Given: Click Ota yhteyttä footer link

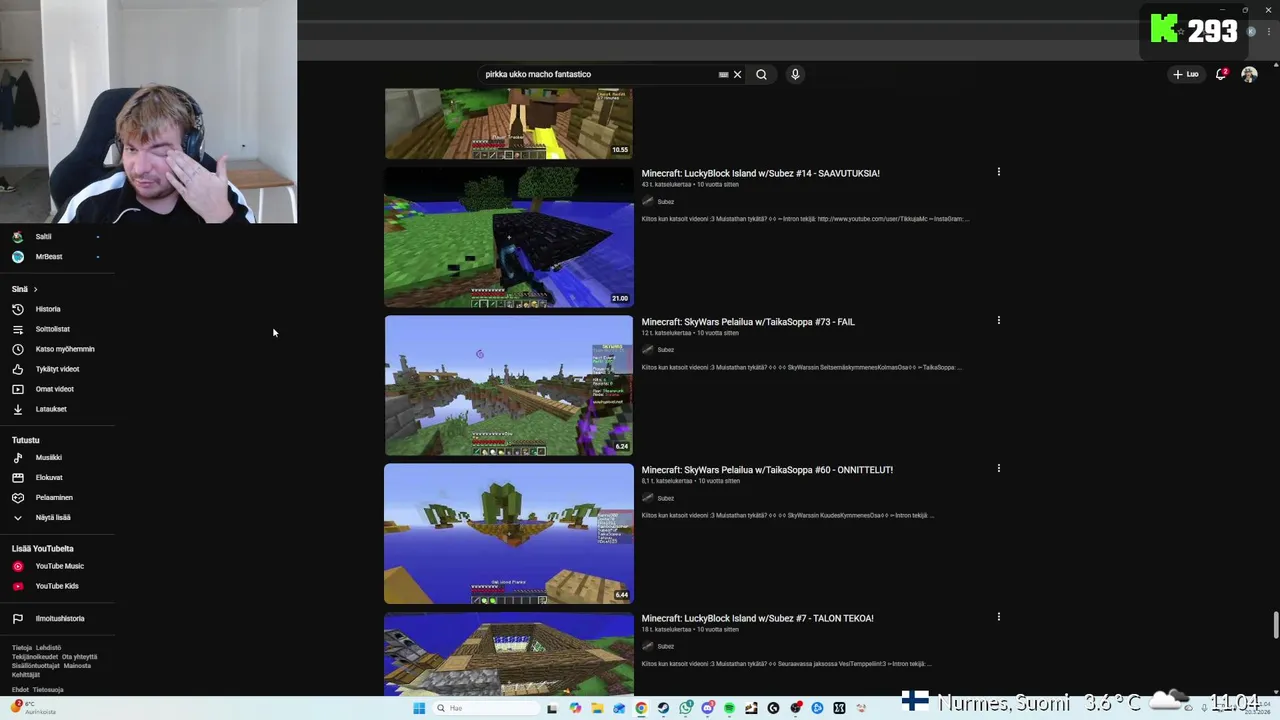Looking at the screenshot, I should (x=79, y=657).
